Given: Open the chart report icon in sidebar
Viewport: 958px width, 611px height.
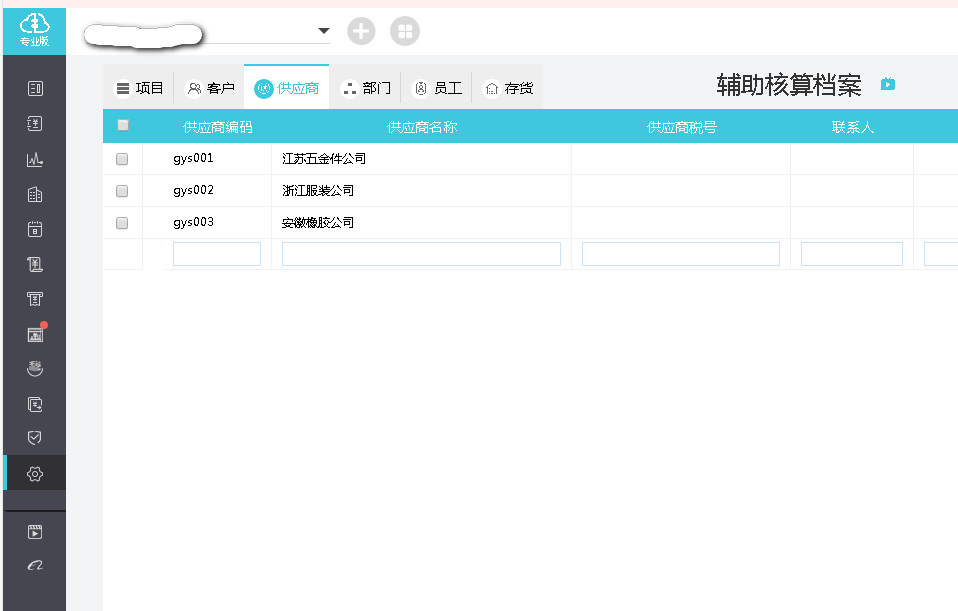Looking at the screenshot, I should click(x=35, y=159).
